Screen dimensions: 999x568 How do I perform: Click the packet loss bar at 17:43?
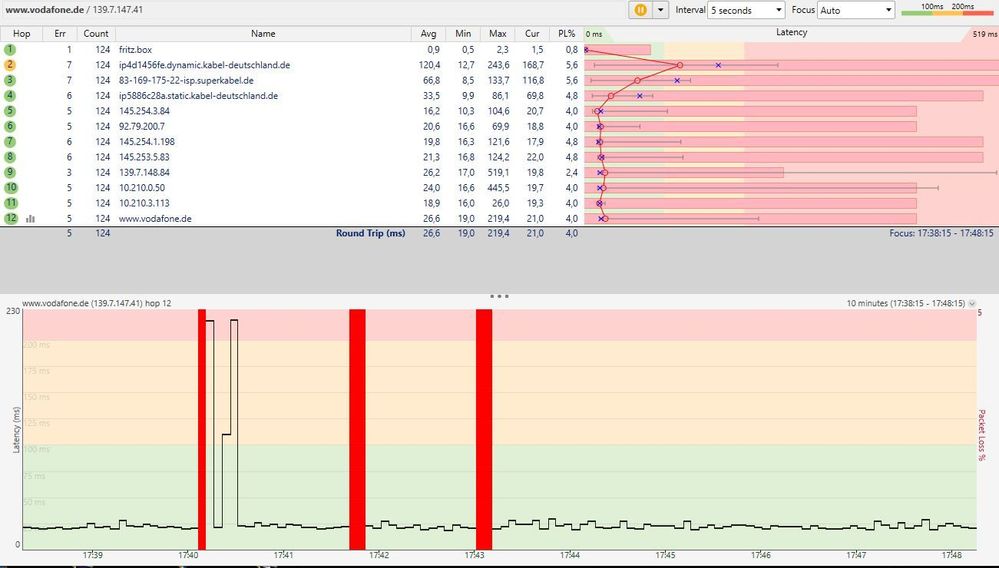coord(484,429)
